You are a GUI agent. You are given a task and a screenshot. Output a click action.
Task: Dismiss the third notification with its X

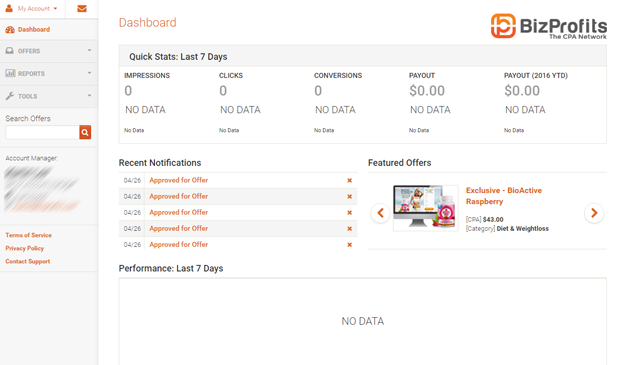[x=349, y=213]
